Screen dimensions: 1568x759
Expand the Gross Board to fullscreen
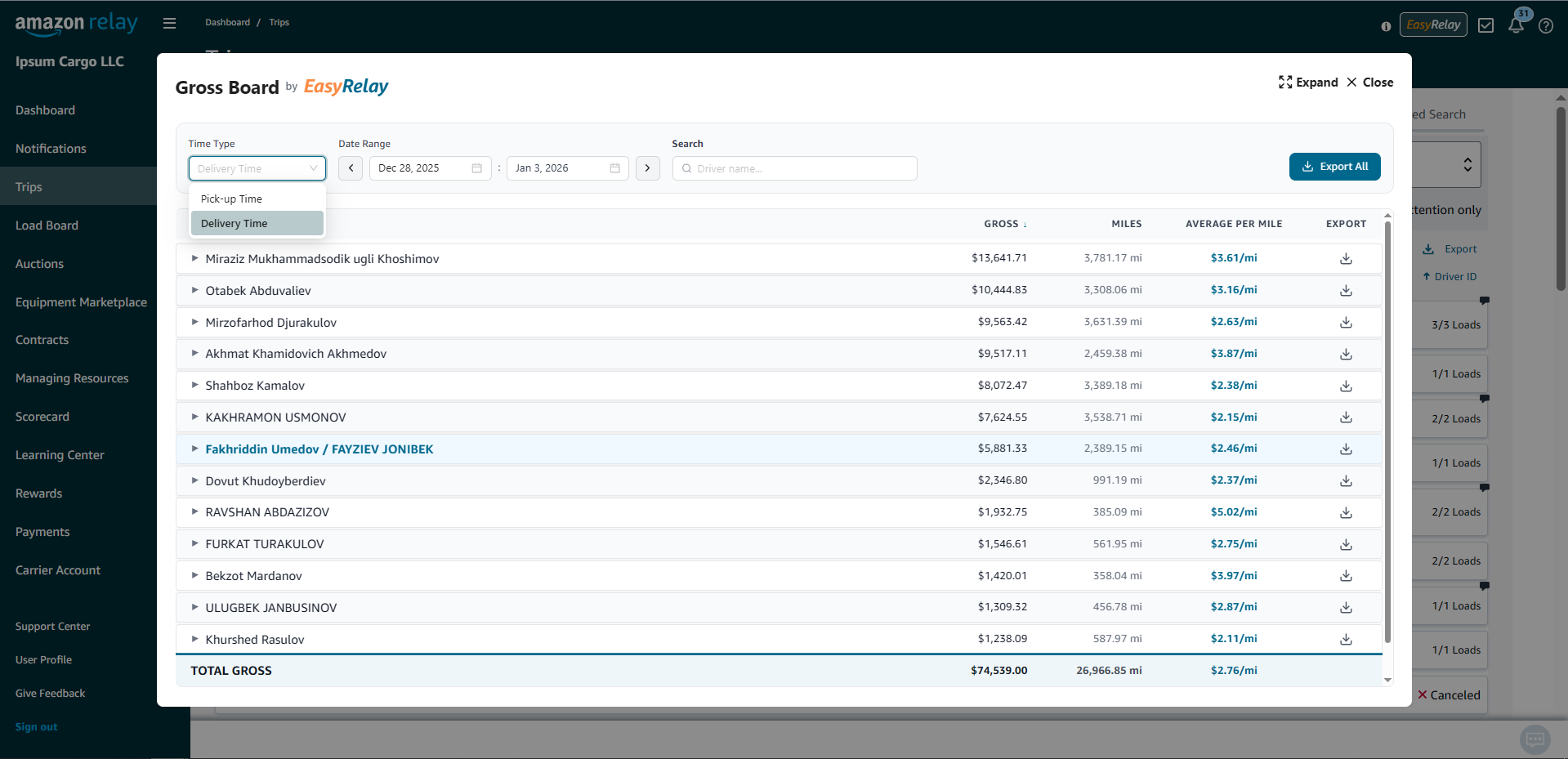pyautogui.click(x=1308, y=83)
